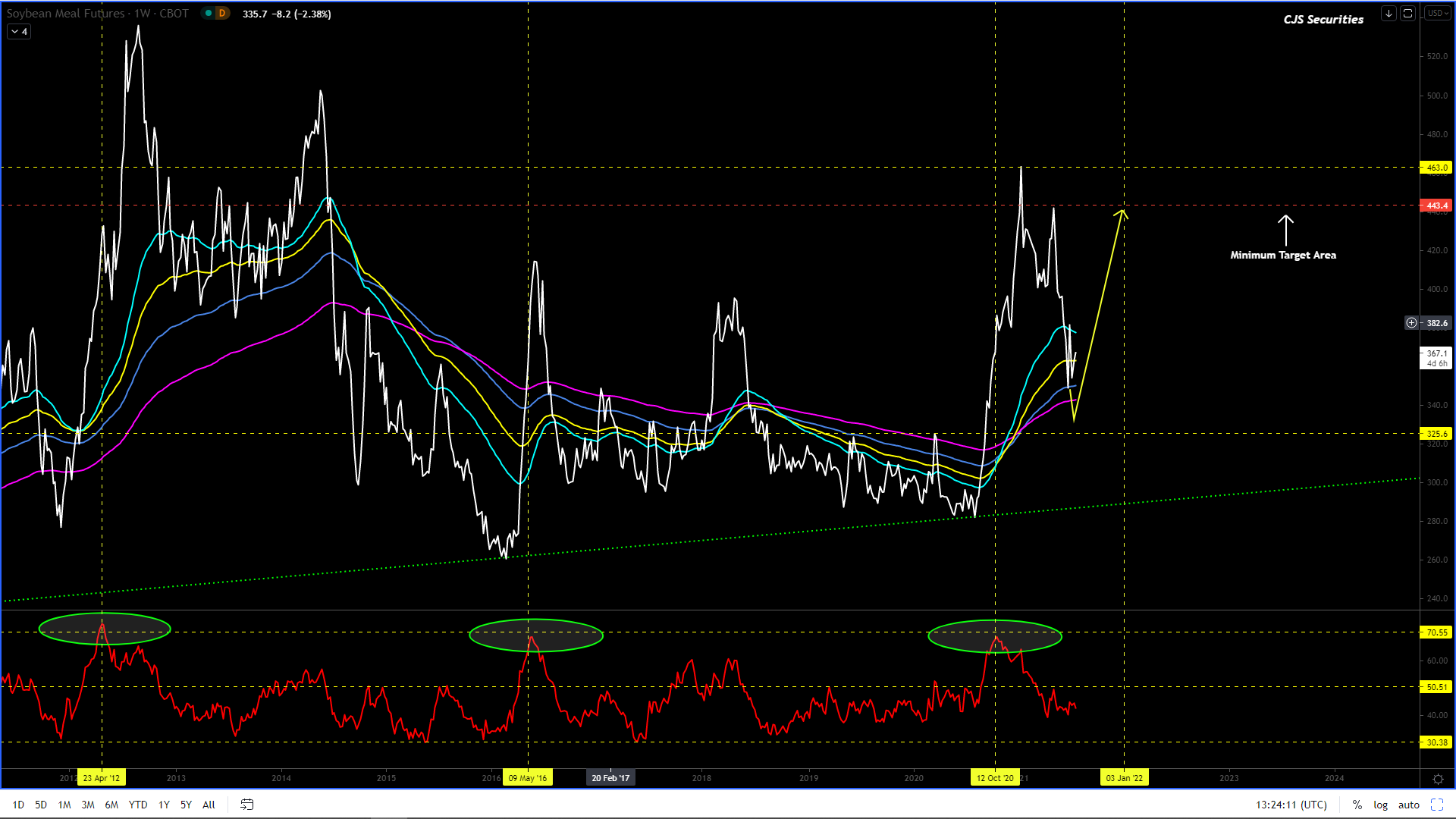The image size is (1456, 819).
Task: Click the All range button
Action: click(x=209, y=805)
